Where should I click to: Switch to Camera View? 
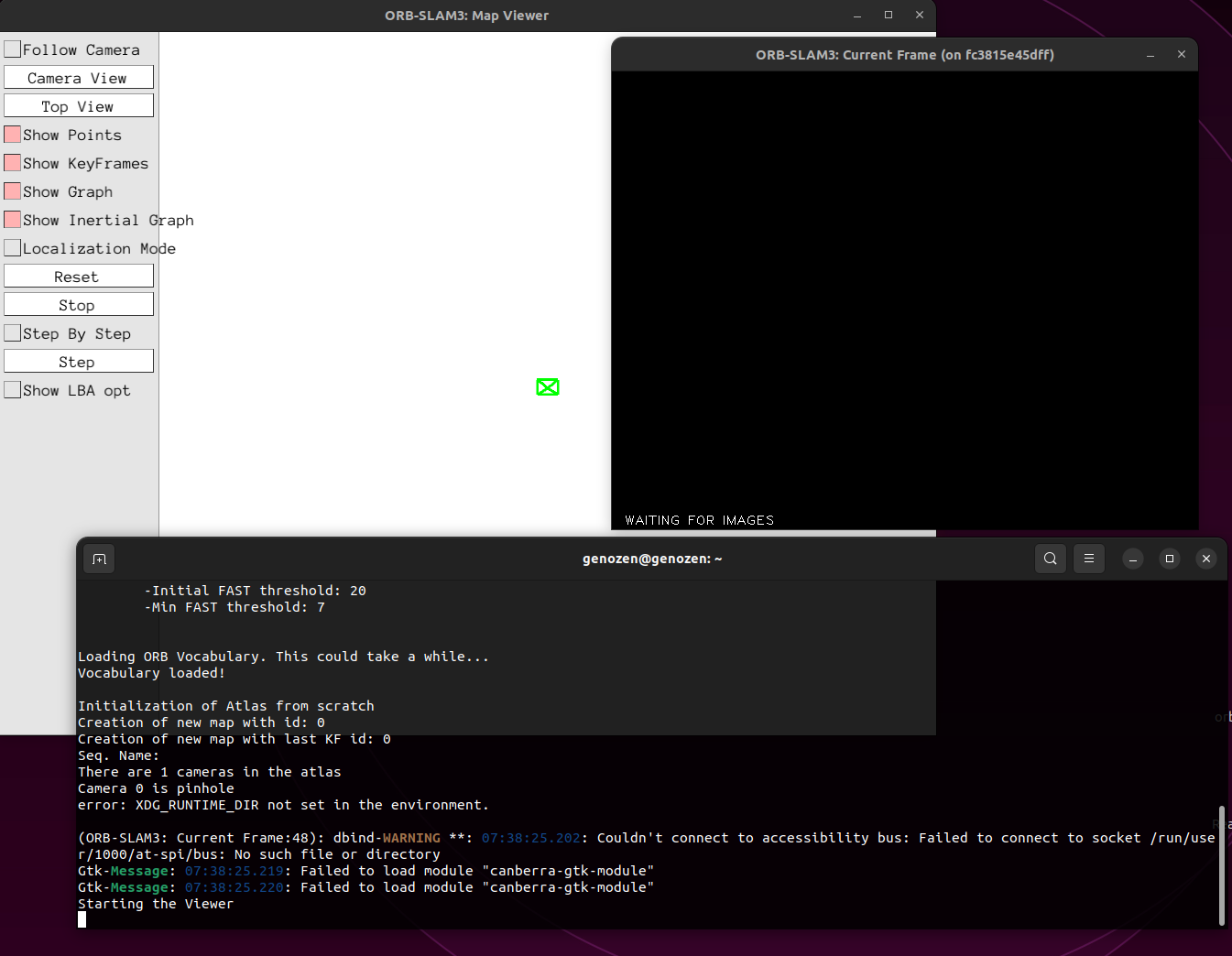(x=78, y=77)
